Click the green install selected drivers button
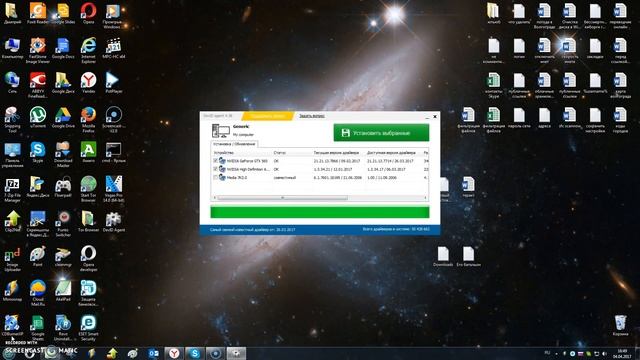The image size is (640, 360). coord(381,133)
